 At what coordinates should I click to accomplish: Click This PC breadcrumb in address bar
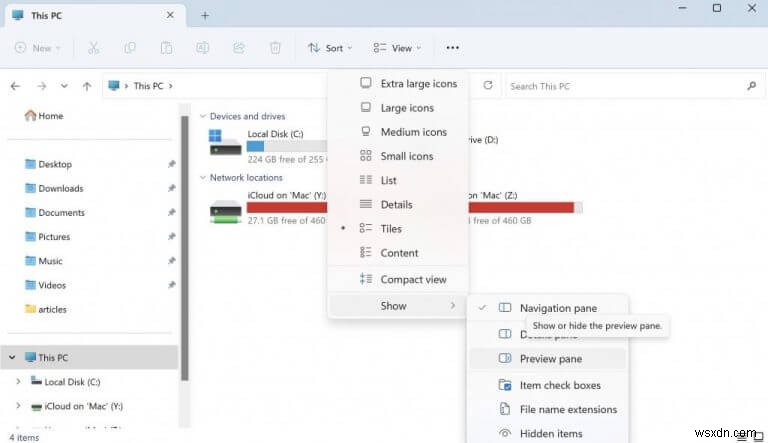click(x=148, y=86)
